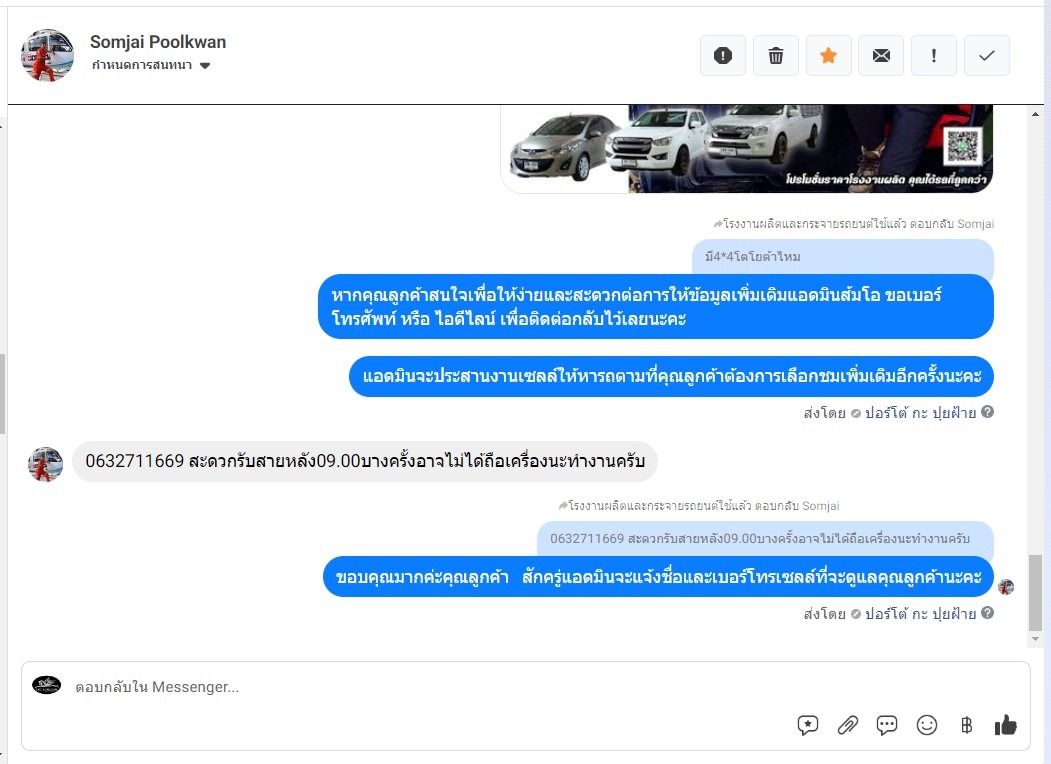Toggle the orange star follow-up flag
Image resolution: width=1051 pixels, height=764 pixels.
click(x=828, y=56)
